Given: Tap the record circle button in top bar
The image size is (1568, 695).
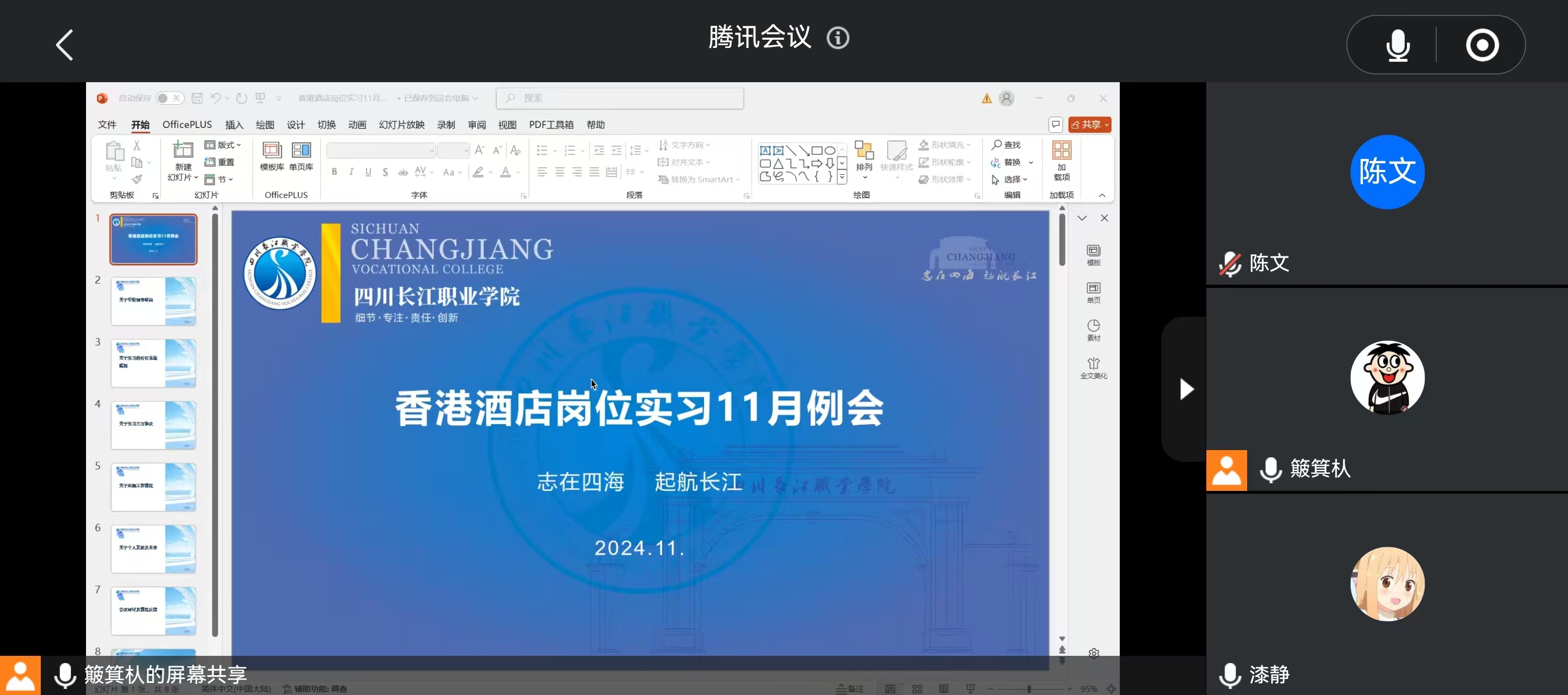Looking at the screenshot, I should click(x=1482, y=45).
